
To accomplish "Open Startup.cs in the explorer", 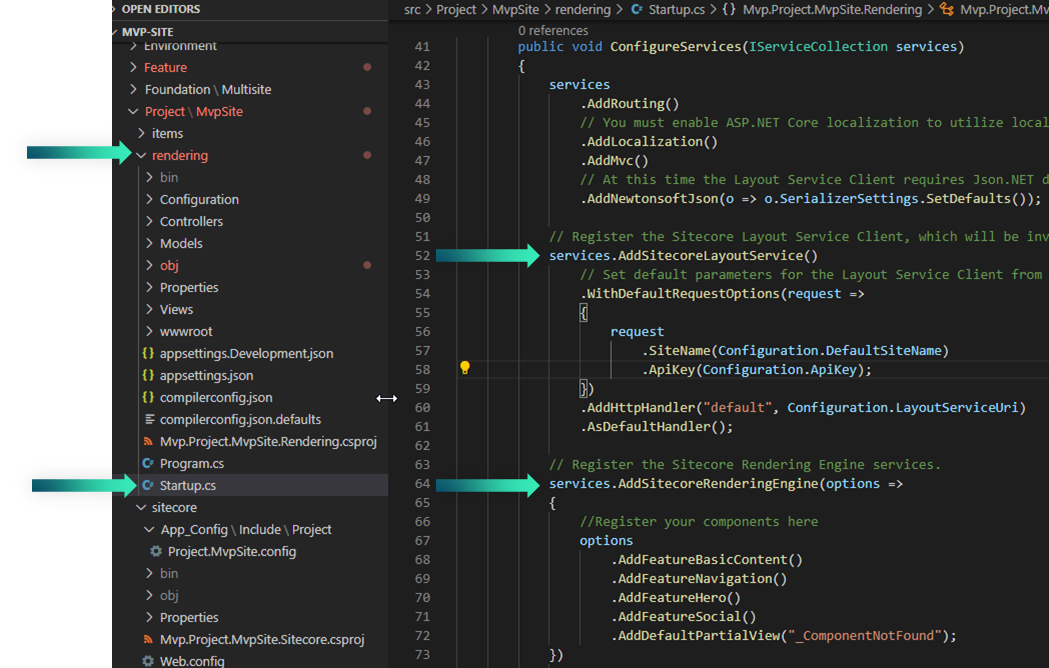I will pos(187,486).
